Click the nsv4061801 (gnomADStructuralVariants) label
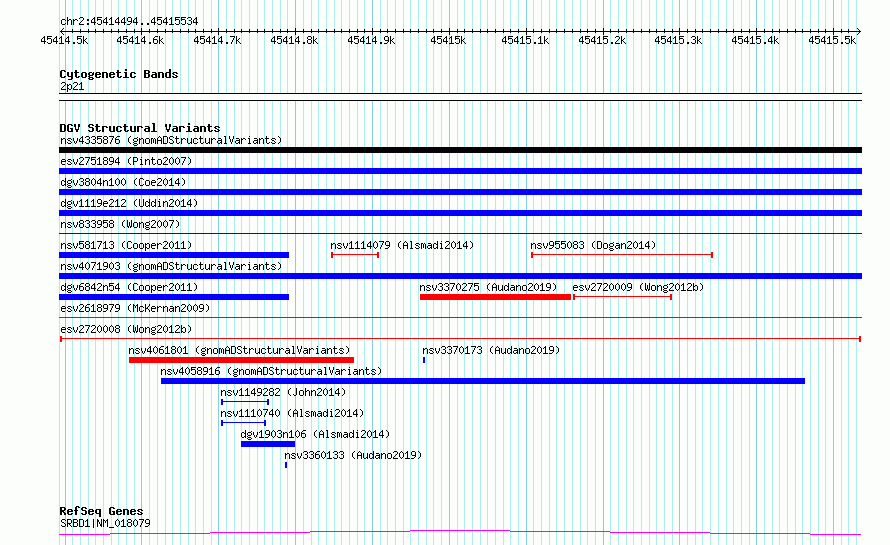This screenshot has height=545, width=890. pos(239,350)
